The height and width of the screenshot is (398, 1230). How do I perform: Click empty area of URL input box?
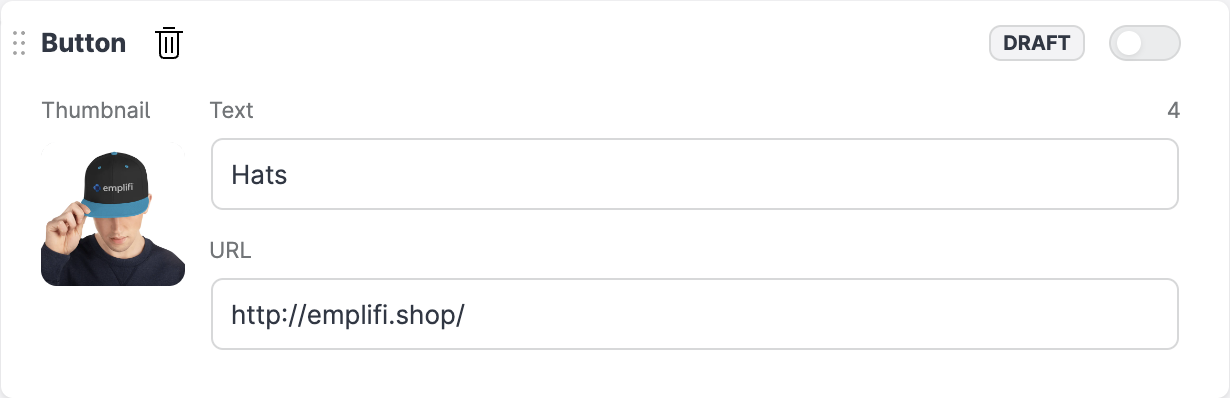(820, 314)
